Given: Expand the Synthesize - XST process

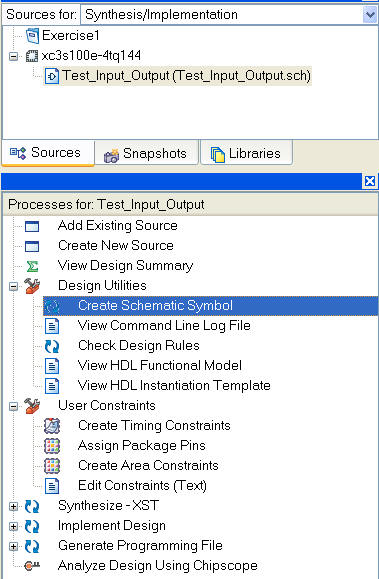Looking at the screenshot, I should pos(13,506).
